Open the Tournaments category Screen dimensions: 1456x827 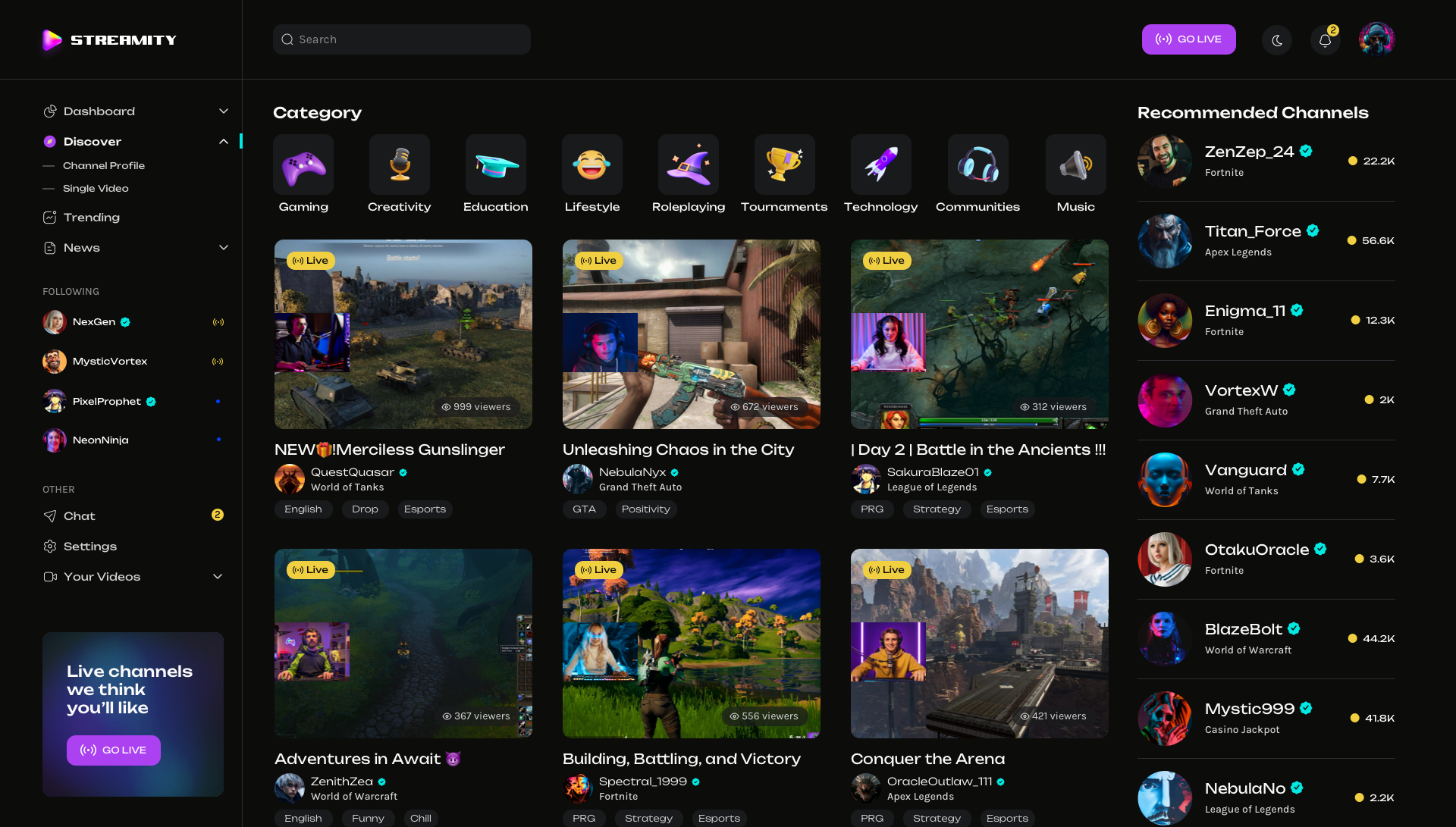pos(784,164)
